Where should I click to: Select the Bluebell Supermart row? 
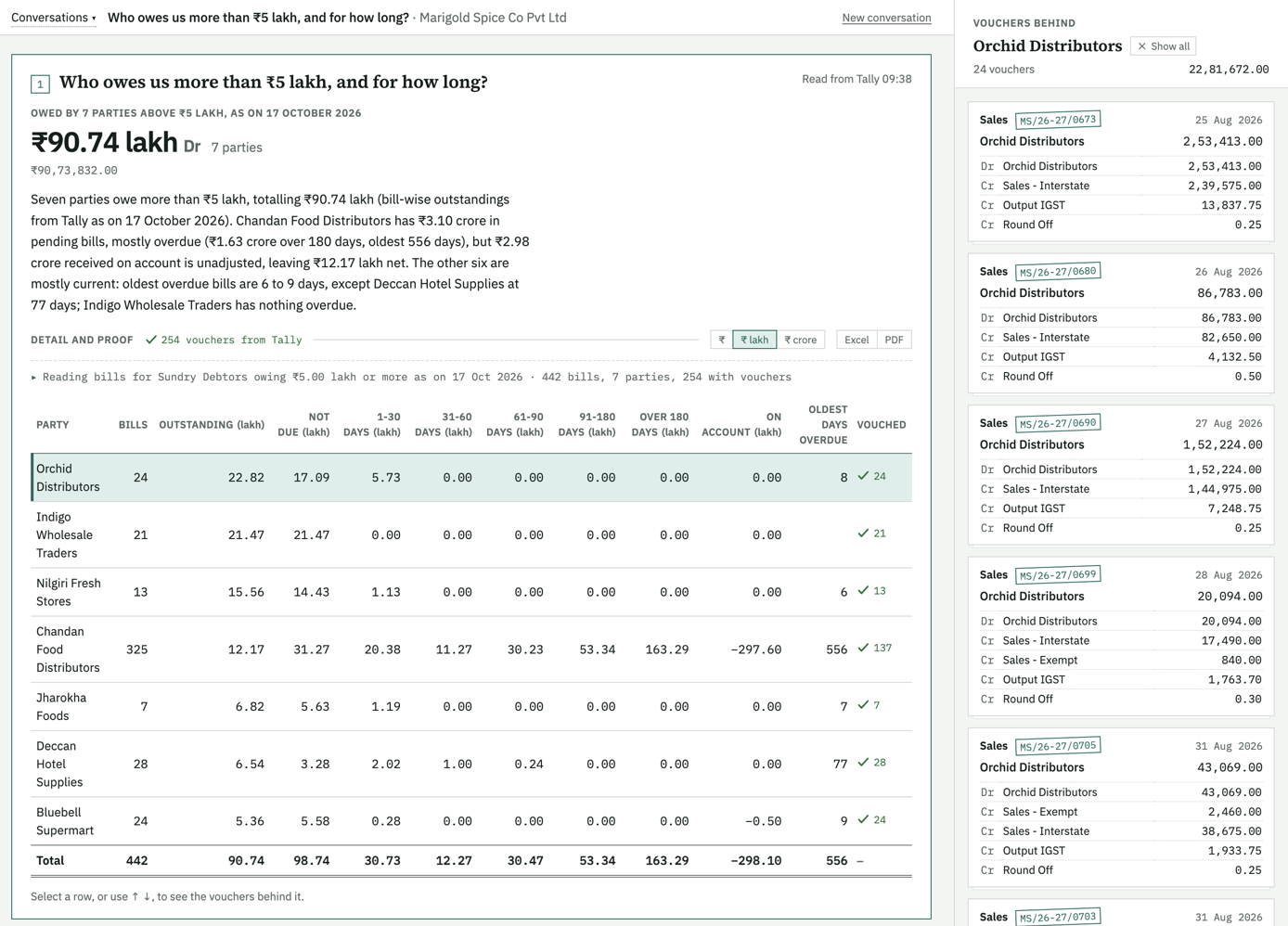[471, 821]
